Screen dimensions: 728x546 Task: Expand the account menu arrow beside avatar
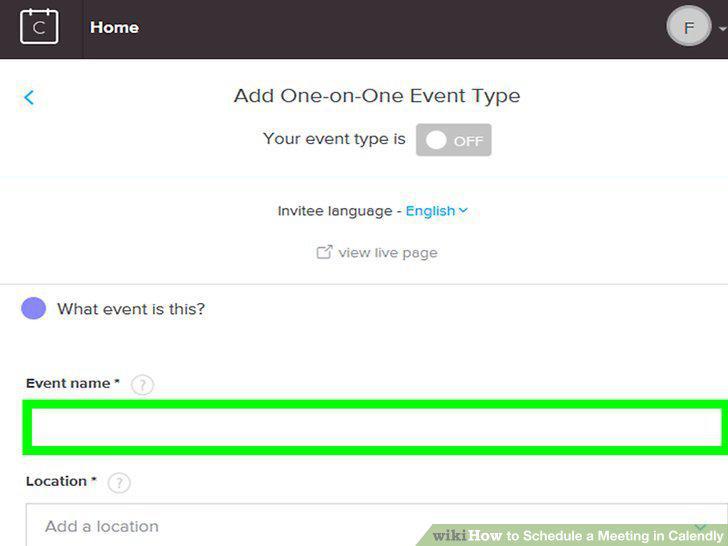pos(722,28)
